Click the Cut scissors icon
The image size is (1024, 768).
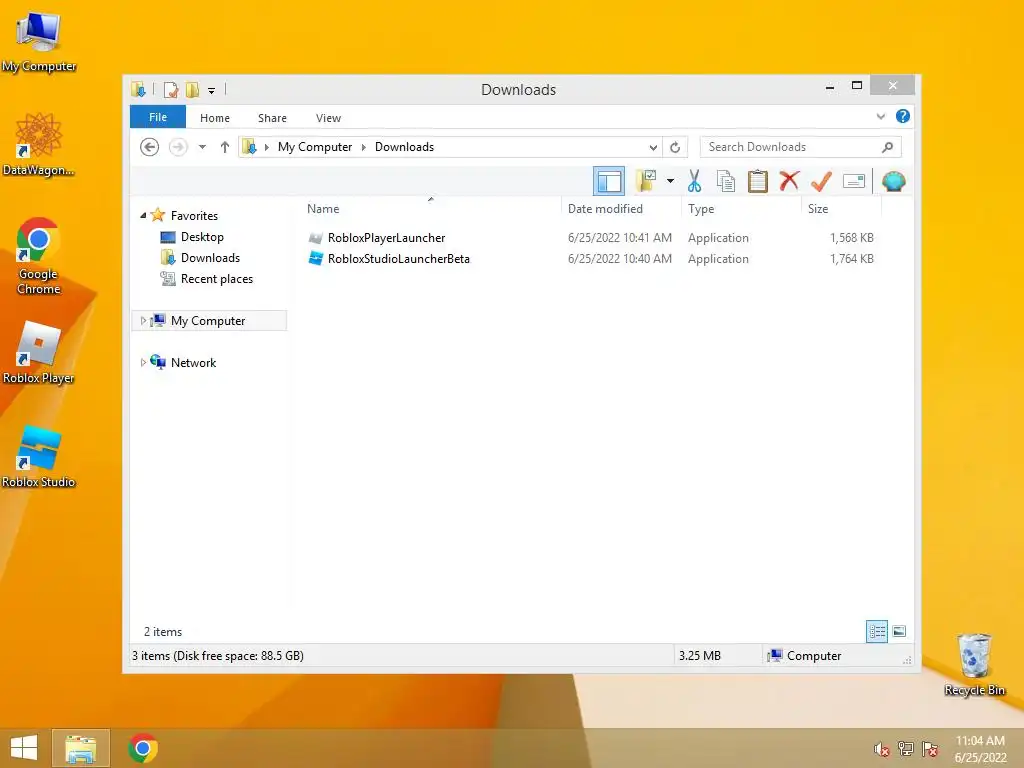(x=694, y=181)
